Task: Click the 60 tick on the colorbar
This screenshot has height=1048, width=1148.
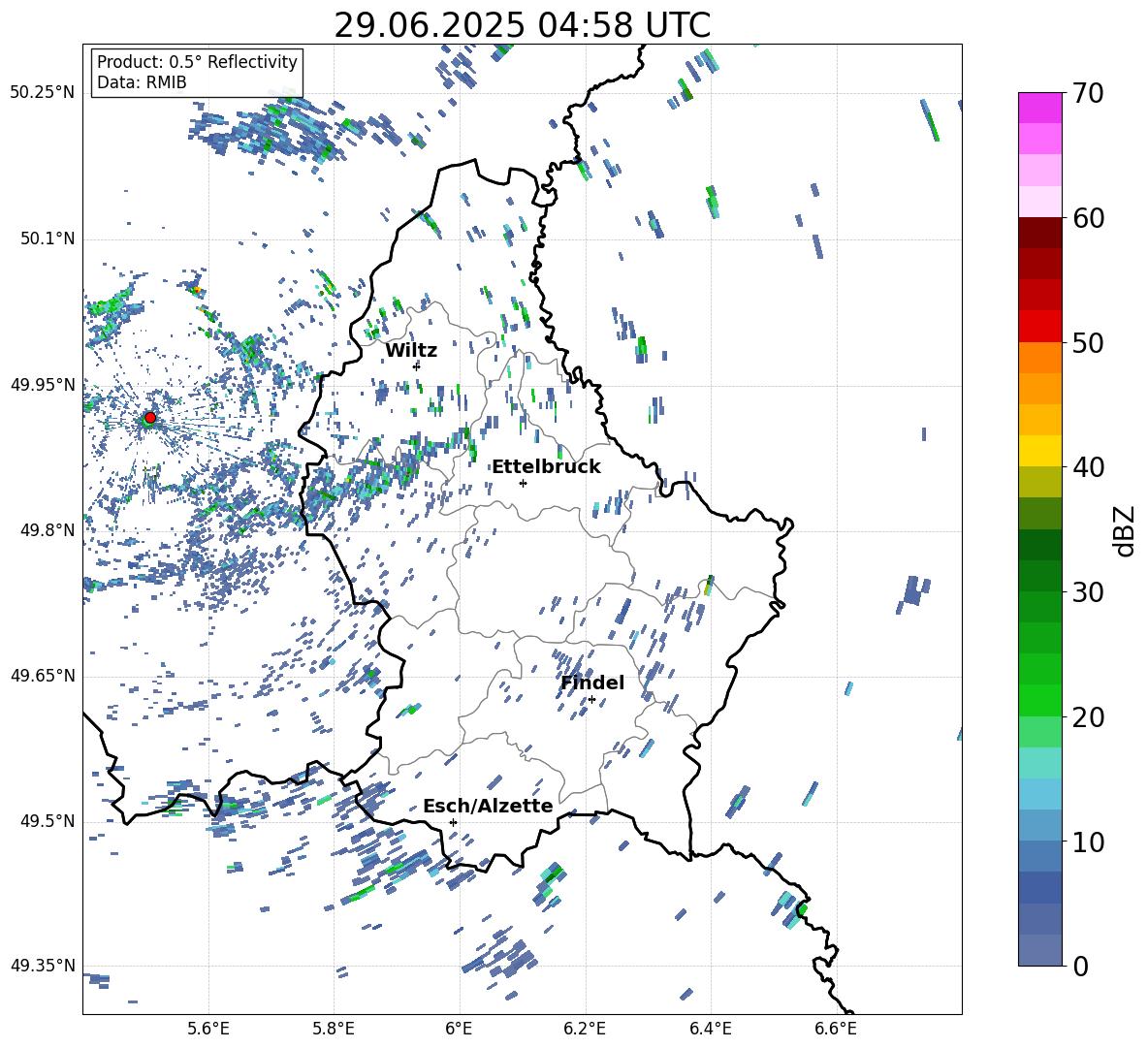Action: pyautogui.click(x=1088, y=218)
